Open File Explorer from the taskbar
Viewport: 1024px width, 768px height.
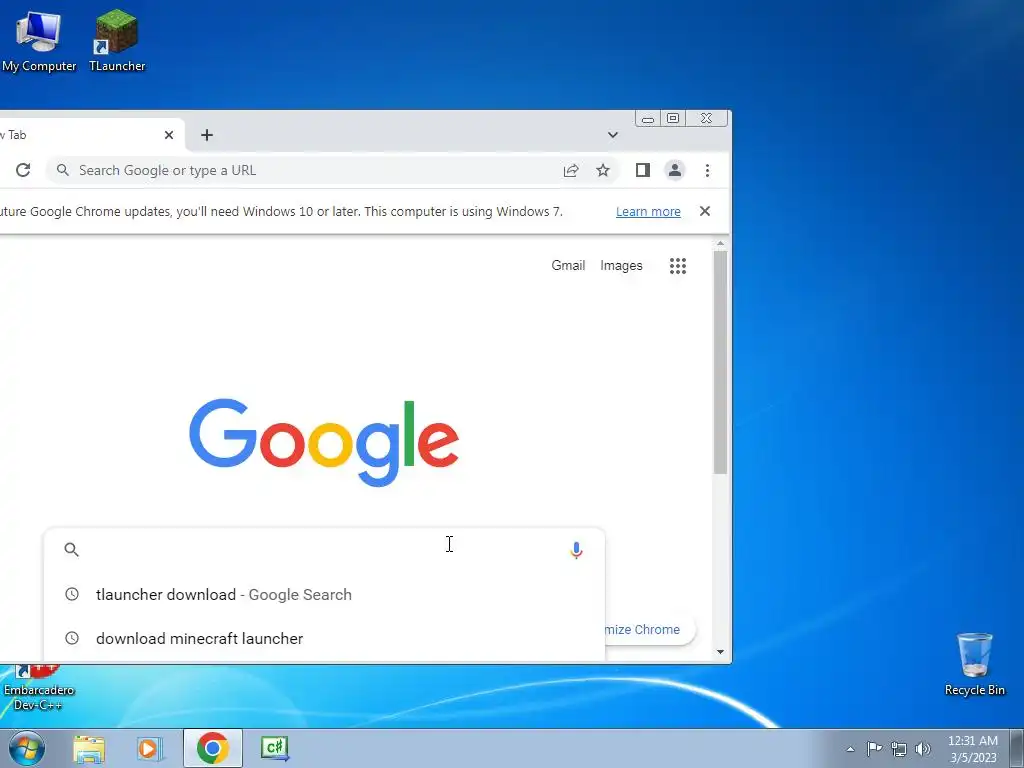(89, 748)
